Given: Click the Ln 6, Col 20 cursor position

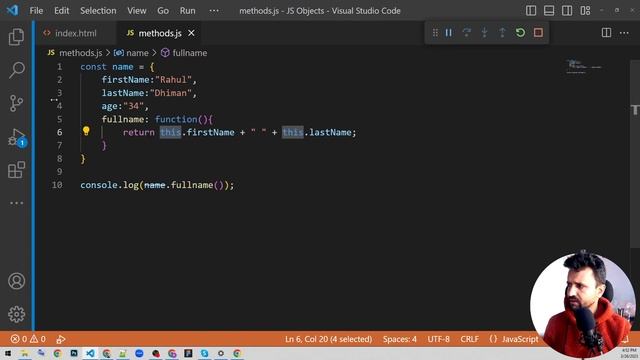Looking at the screenshot, I should [x=328, y=339].
